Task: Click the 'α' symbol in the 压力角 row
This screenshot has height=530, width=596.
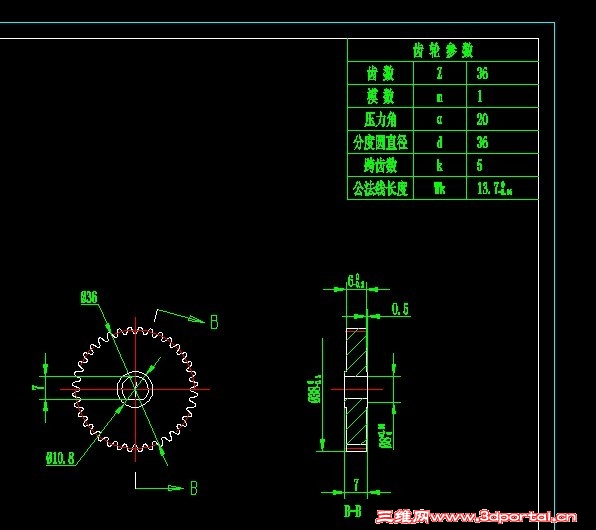Action: coord(439,120)
